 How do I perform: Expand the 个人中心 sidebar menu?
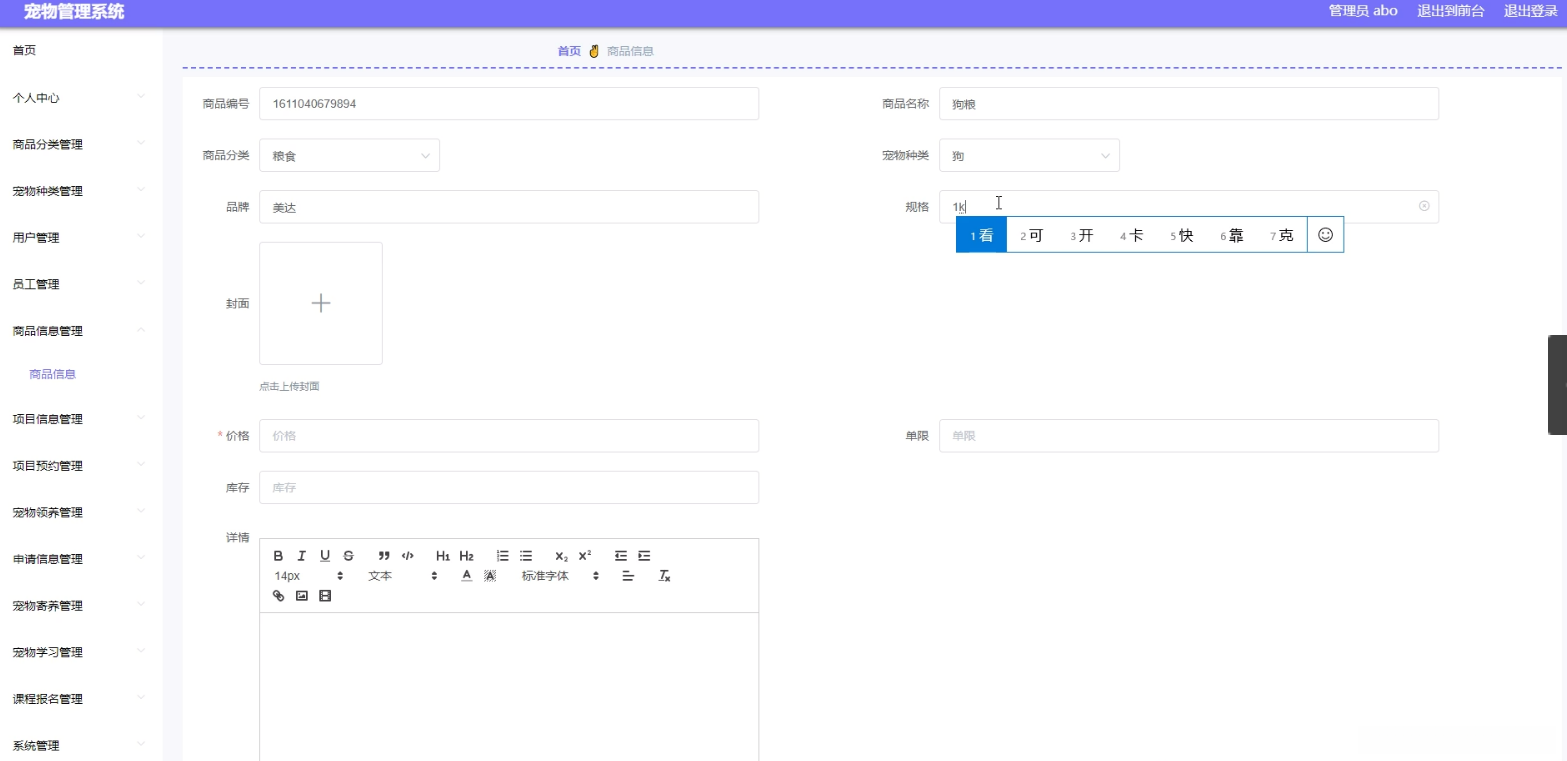point(81,98)
